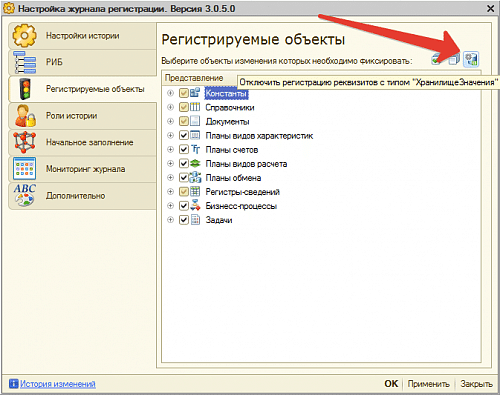The width and height of the screenshot is (500, 395).
Task: Expand the Документы tree node
Action: 170,121
